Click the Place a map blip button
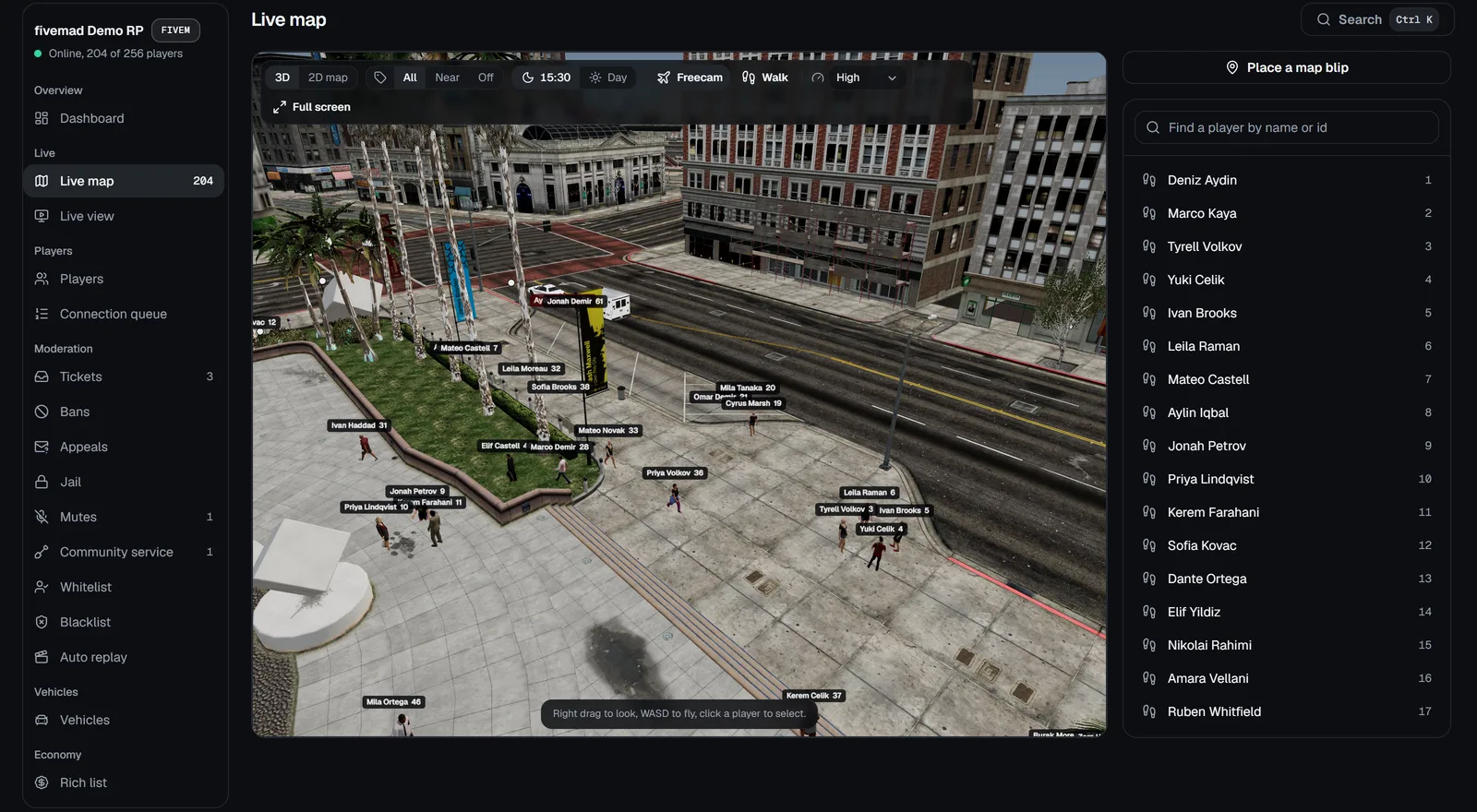The height and width of the screenshot is (812, 1477). [x=1287, y=67]
